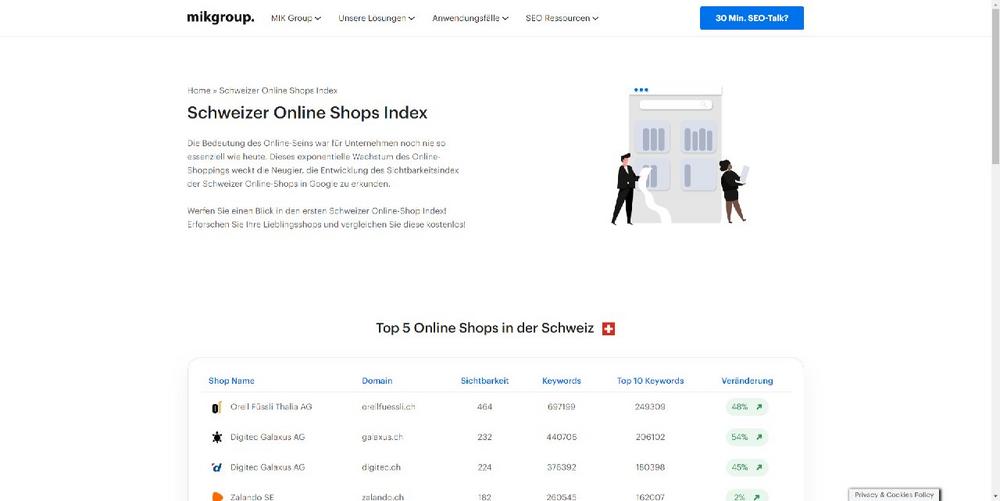
Task: Click the 45% change arrow badge
Action: [746, 467]
